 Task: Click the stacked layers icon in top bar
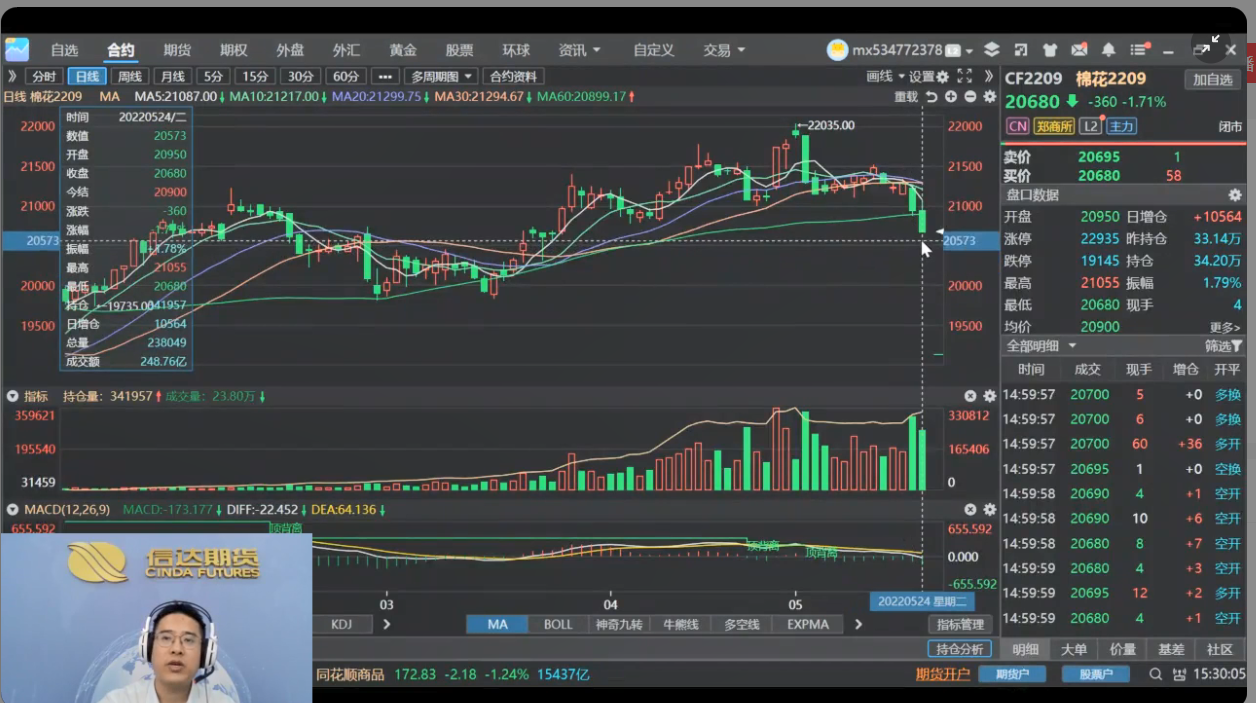tap(991, 50)
